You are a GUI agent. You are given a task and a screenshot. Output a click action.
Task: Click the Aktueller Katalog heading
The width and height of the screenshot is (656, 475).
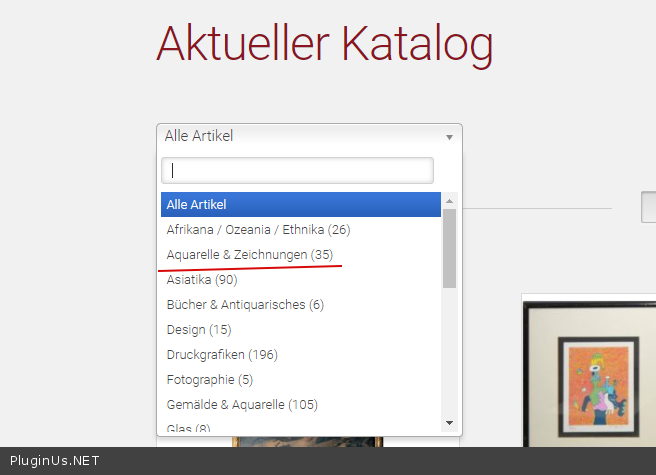[325, 45]
